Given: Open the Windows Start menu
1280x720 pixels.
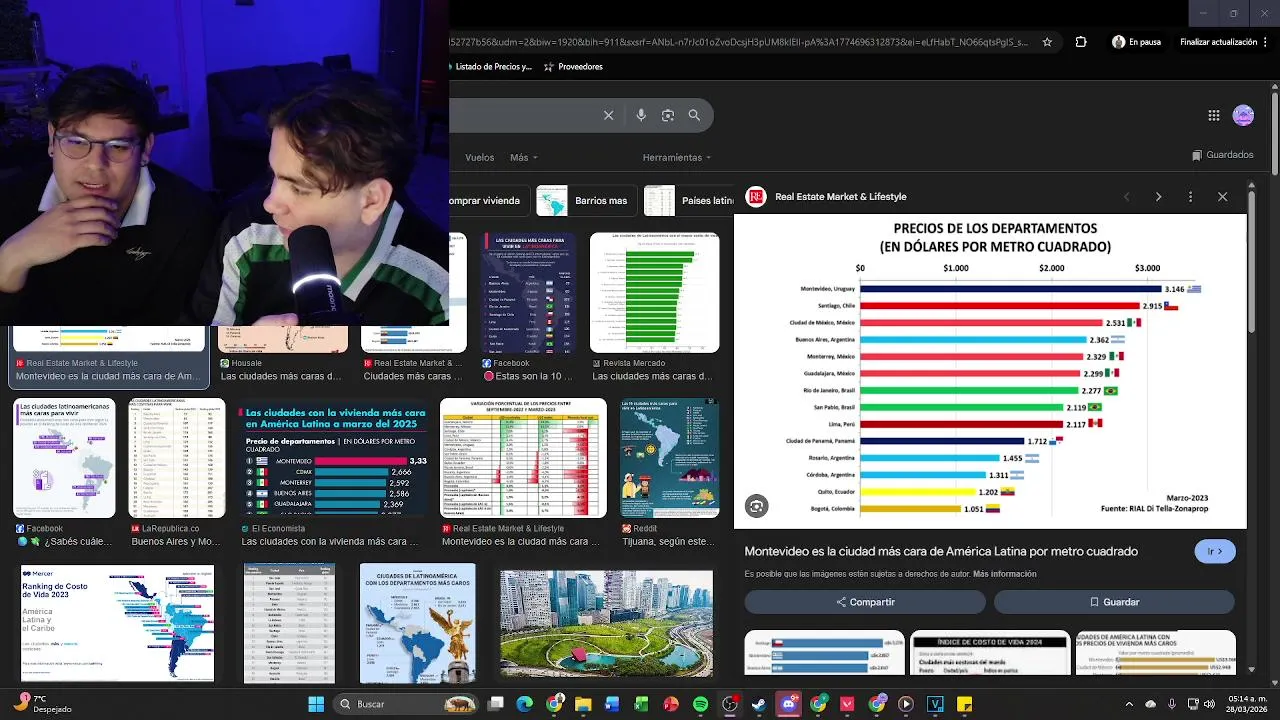Looking at the screenshot, I should point(316,704).
